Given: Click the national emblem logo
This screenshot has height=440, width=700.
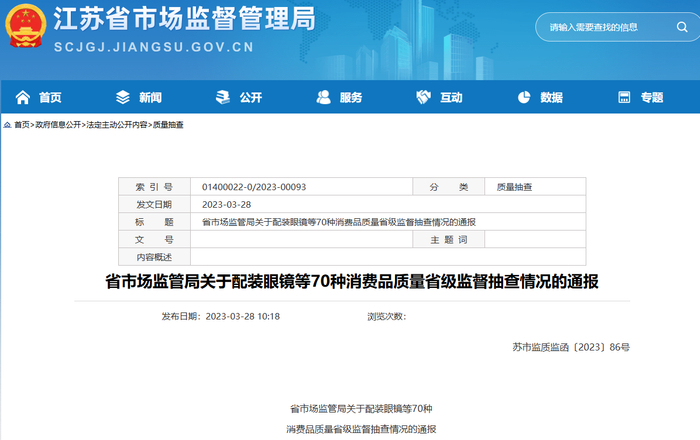Looking at the screenshot, I should coord(23,26).
